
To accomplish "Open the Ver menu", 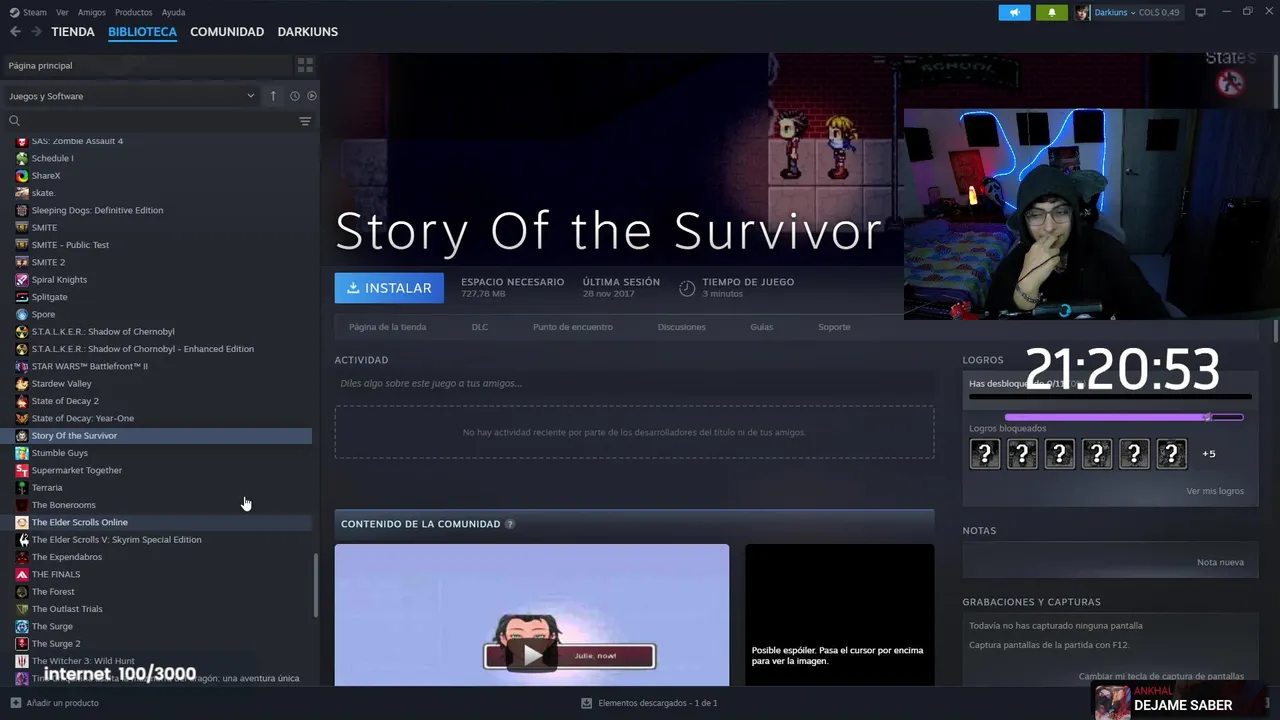I will click(x=62, y=12).
